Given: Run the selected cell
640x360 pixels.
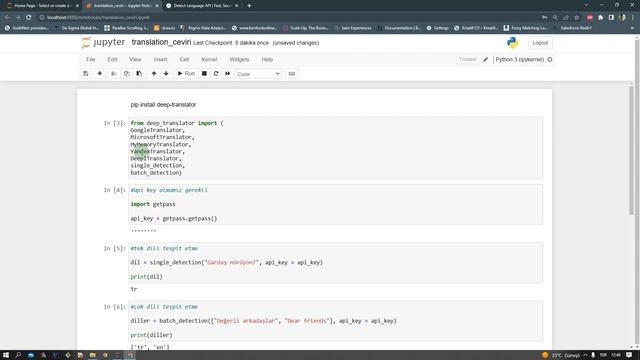Looking at the screenshot, I should [x=186, y=73].
